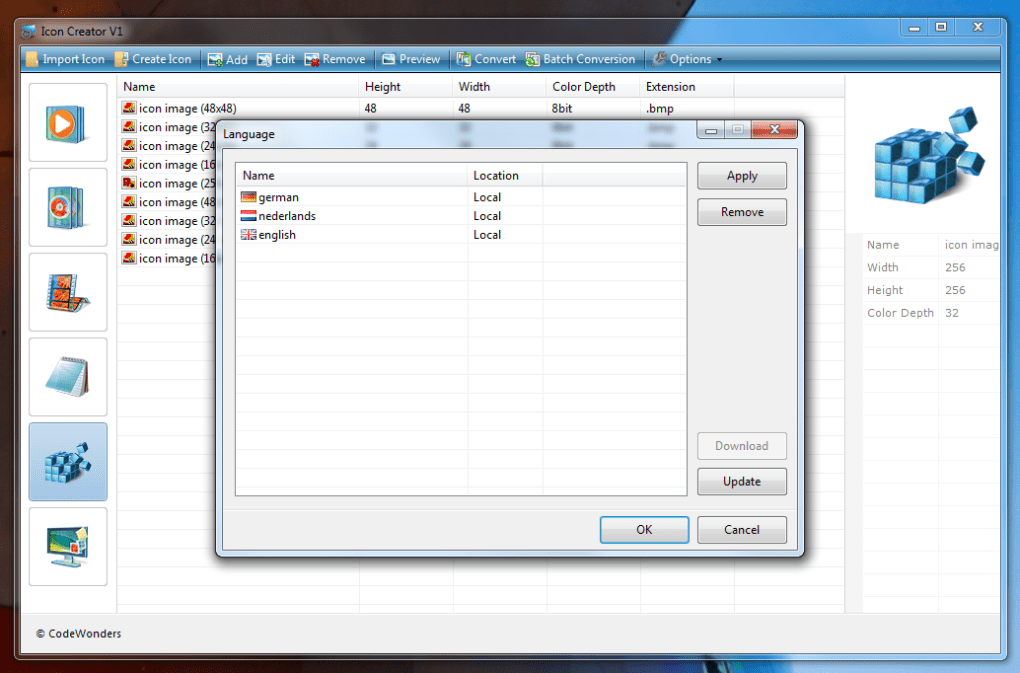Confirm language selection with OK
The image size is (1020, 673).
(643, 529)
